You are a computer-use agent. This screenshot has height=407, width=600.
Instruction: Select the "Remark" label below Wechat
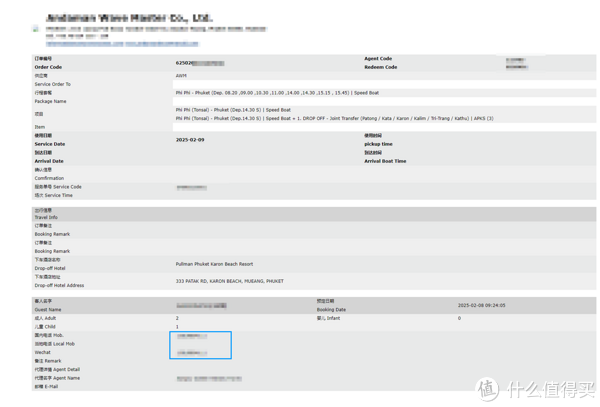click(x=53, y=361)
